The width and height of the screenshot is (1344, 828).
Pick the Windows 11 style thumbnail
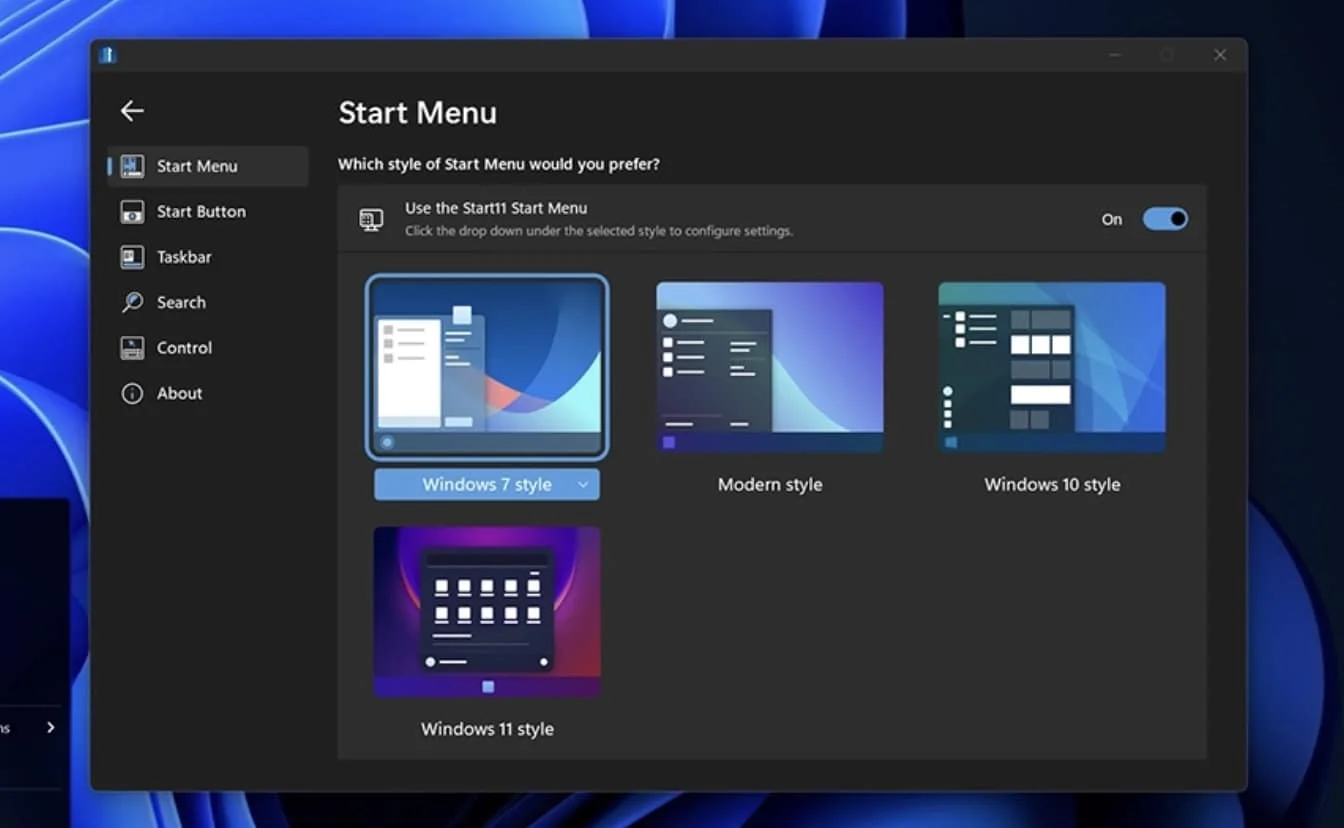(x=487, y=612)
